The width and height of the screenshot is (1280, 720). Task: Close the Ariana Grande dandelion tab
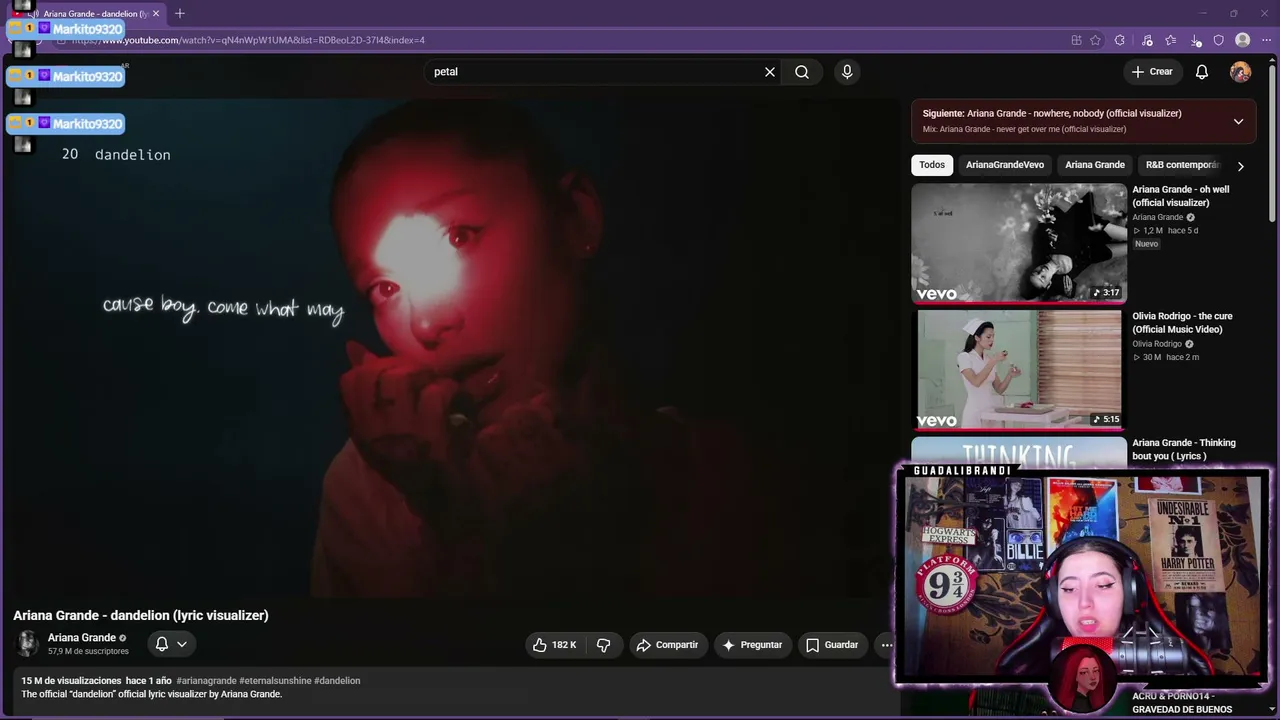pyautogui.click(x=156, y=14)
